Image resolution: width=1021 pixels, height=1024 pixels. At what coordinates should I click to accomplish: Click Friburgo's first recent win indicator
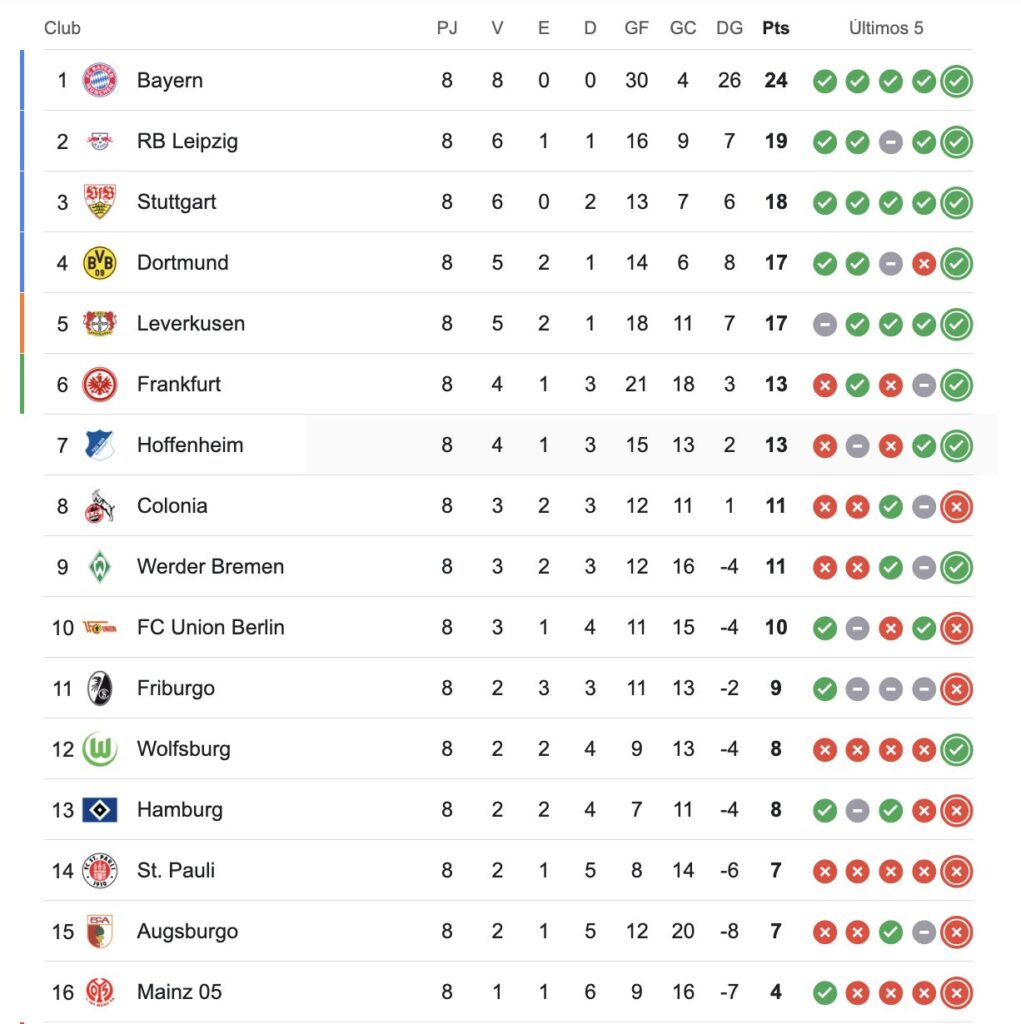coord(824,689)
